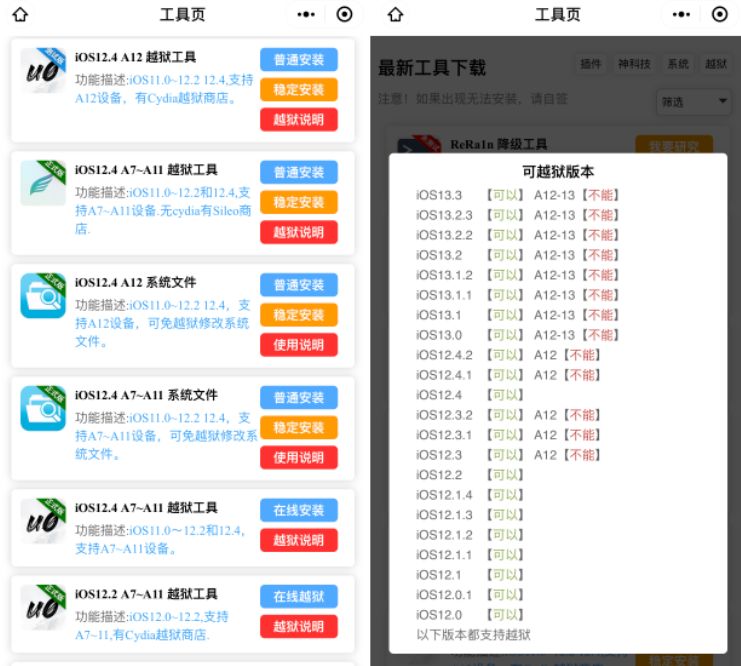Open the folder icon of iOS12.4 A7~A11 系统文件
The height and width of the screenshot is (666, 741).
tap(43, 408)
